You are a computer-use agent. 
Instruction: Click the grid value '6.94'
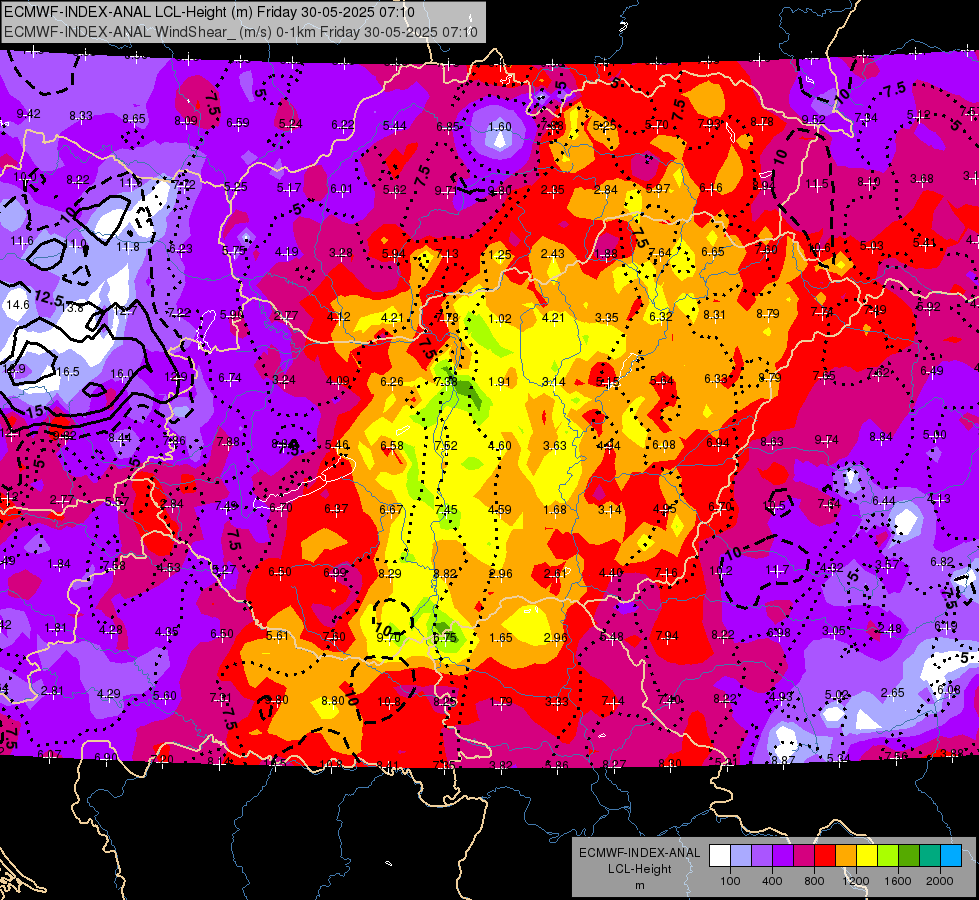click(718, 443)
